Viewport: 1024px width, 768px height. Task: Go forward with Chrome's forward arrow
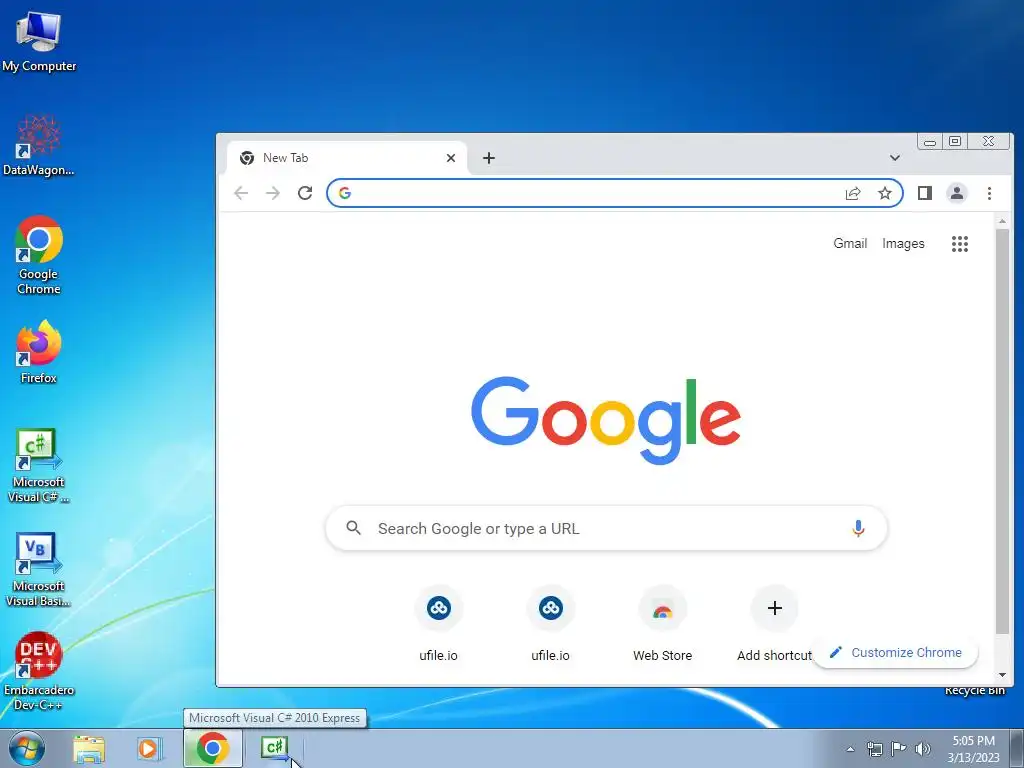[x=273, y=193]
